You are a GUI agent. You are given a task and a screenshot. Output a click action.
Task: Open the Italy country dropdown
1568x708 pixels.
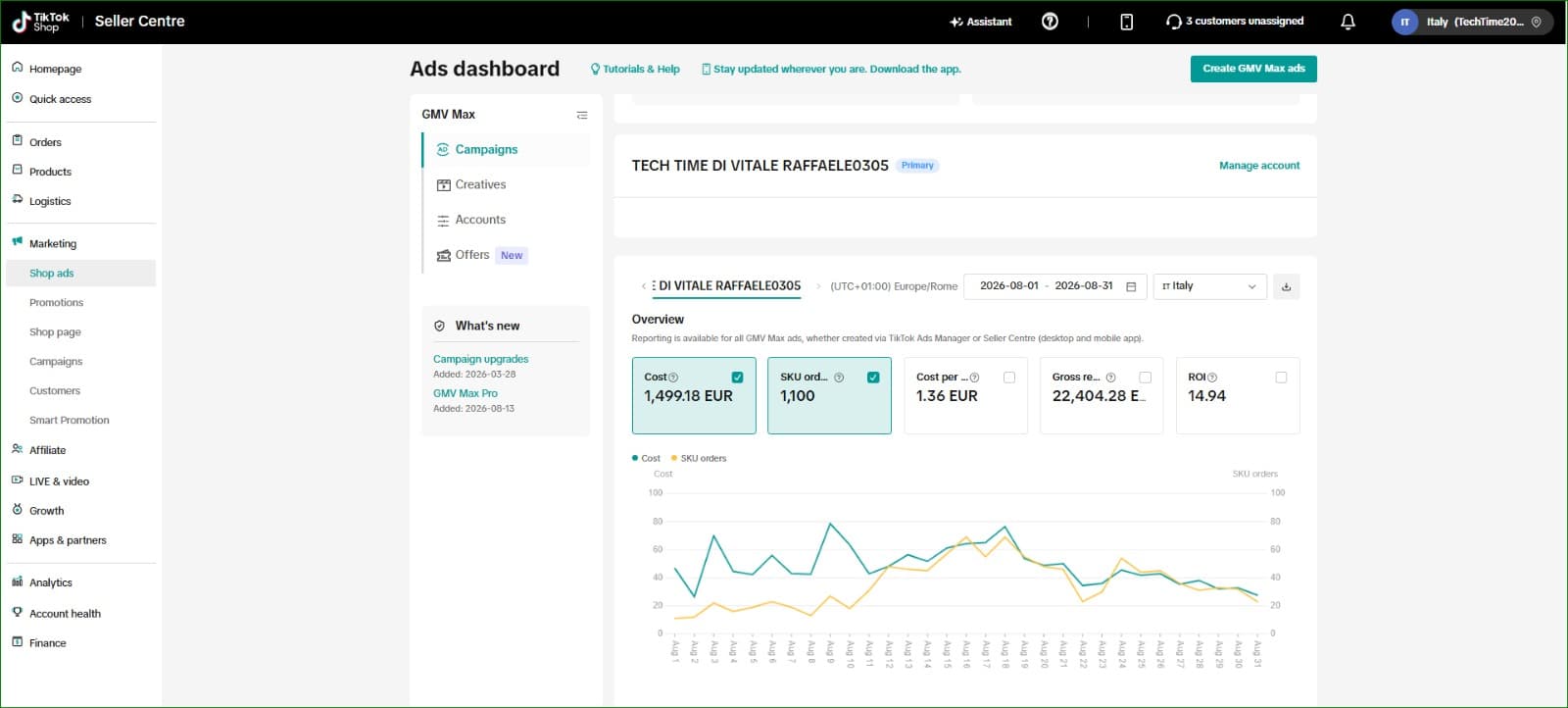pos(1210,286)
